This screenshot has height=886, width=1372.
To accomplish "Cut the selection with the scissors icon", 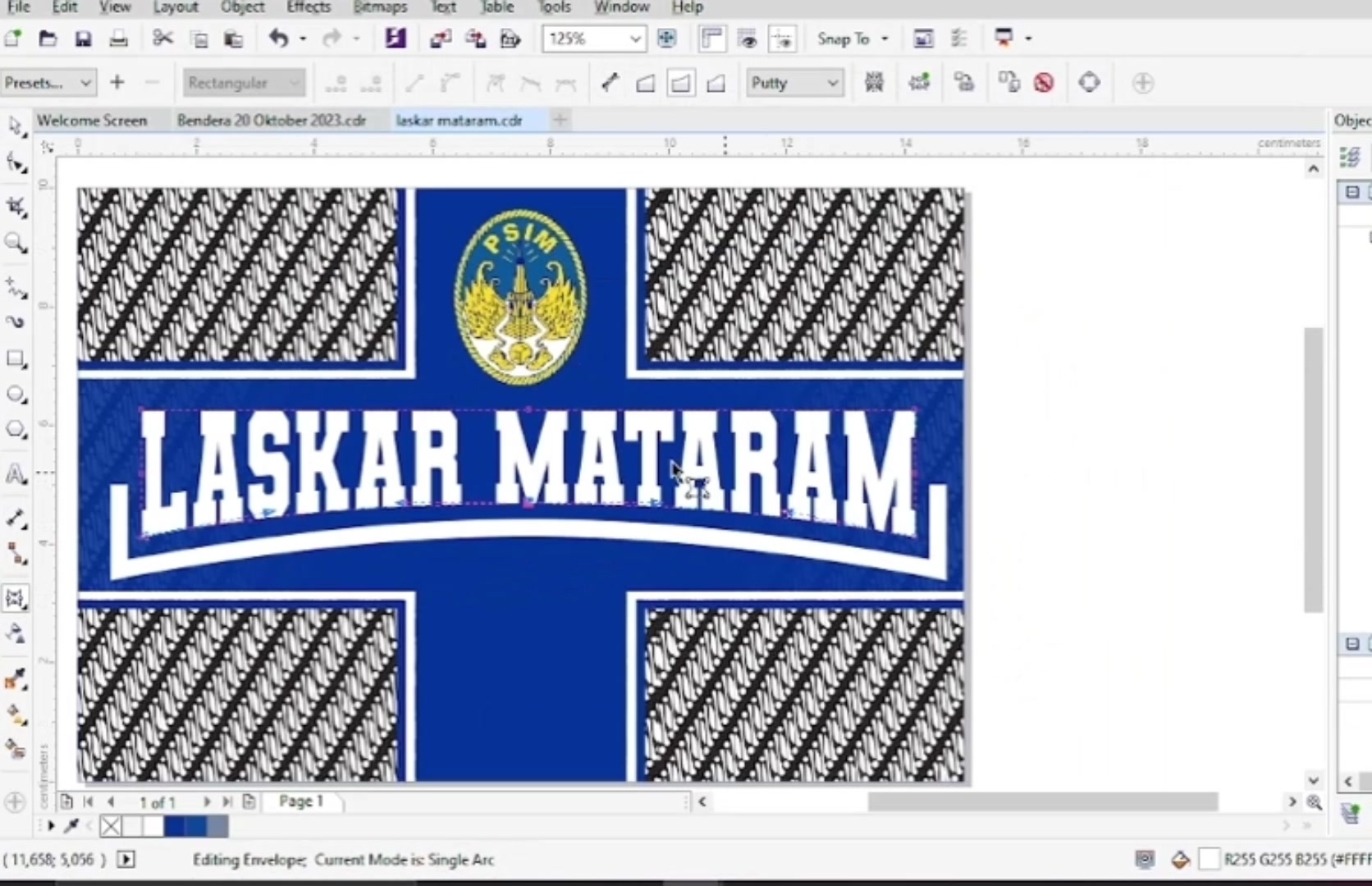I will pyautogui.click(x=162, y=39).
